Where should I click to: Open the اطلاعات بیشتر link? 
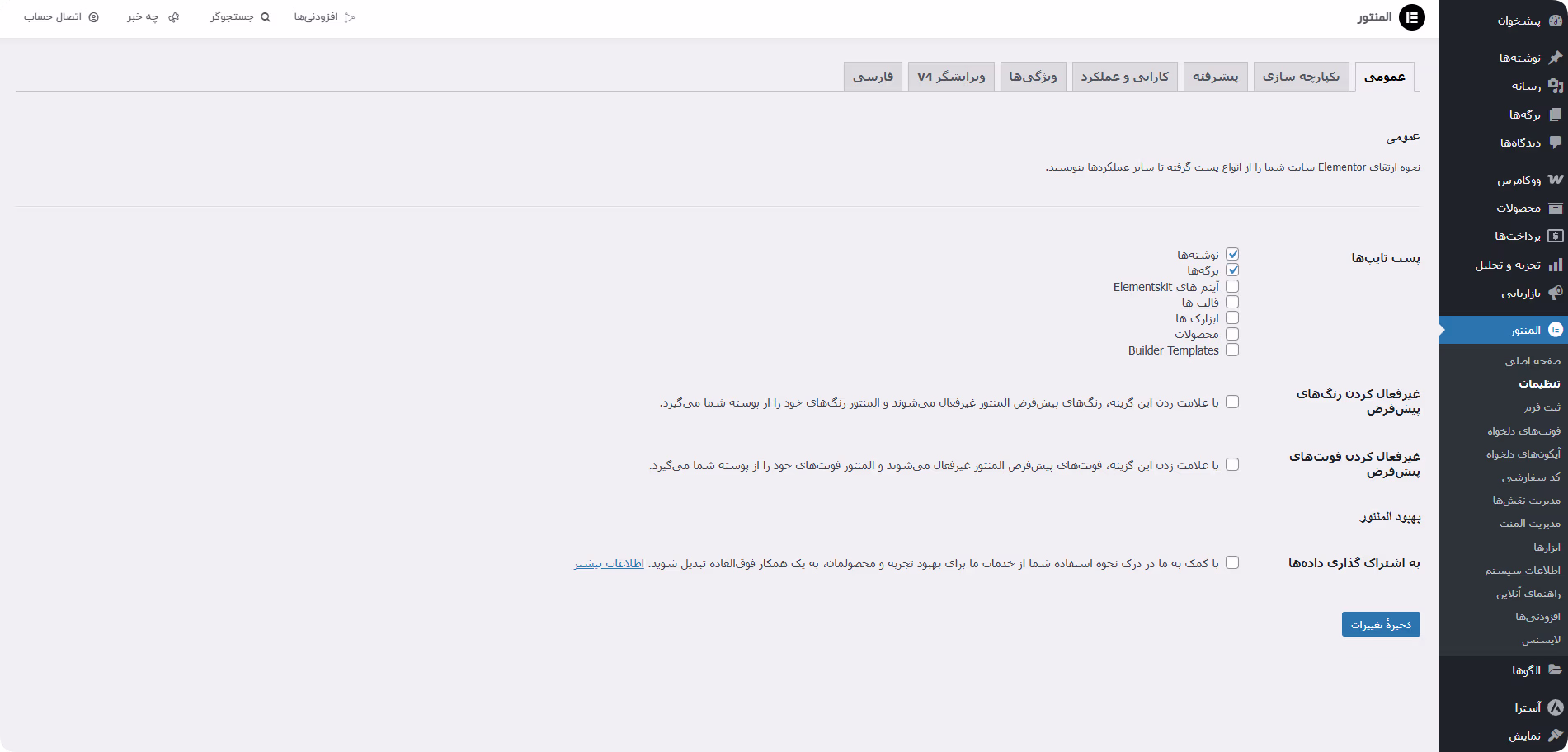[610, 564]
